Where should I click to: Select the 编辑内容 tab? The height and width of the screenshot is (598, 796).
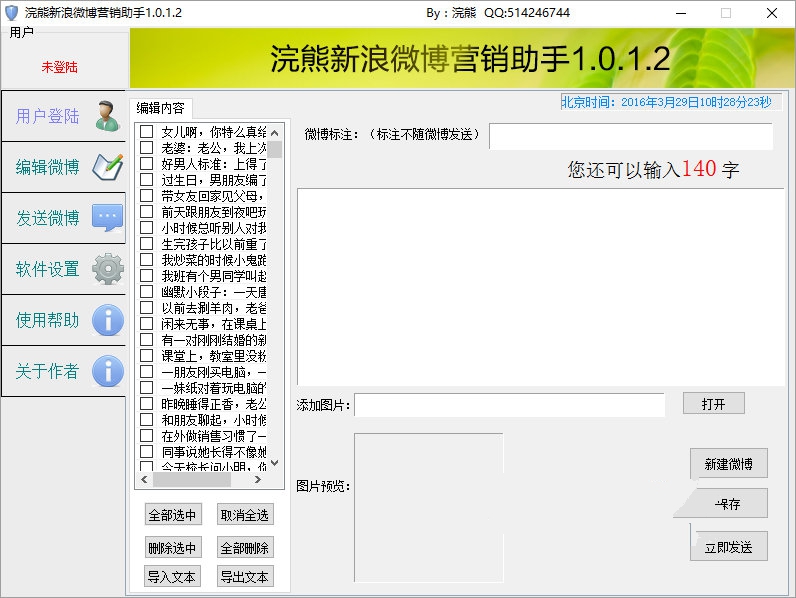[x=160, y=108]
